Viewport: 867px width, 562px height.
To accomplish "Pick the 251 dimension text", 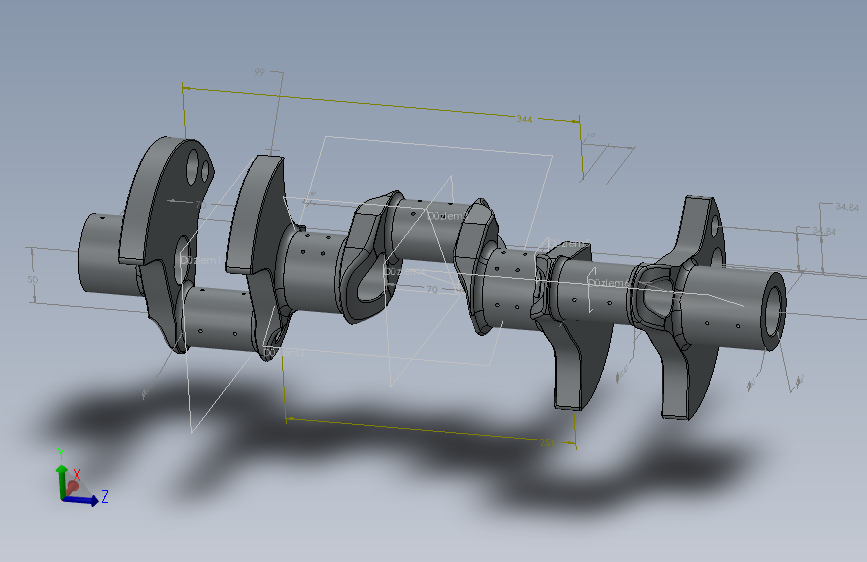I will click(547, 442).
